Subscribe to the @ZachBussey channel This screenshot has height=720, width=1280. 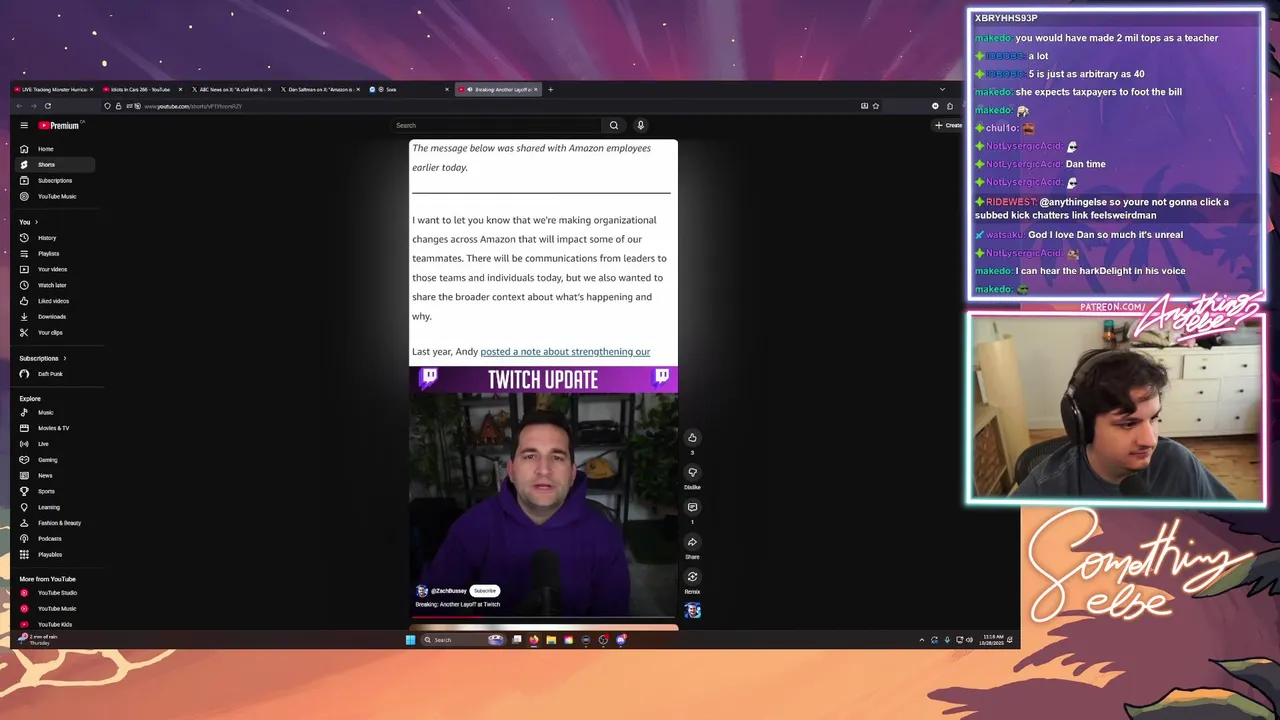485,591
